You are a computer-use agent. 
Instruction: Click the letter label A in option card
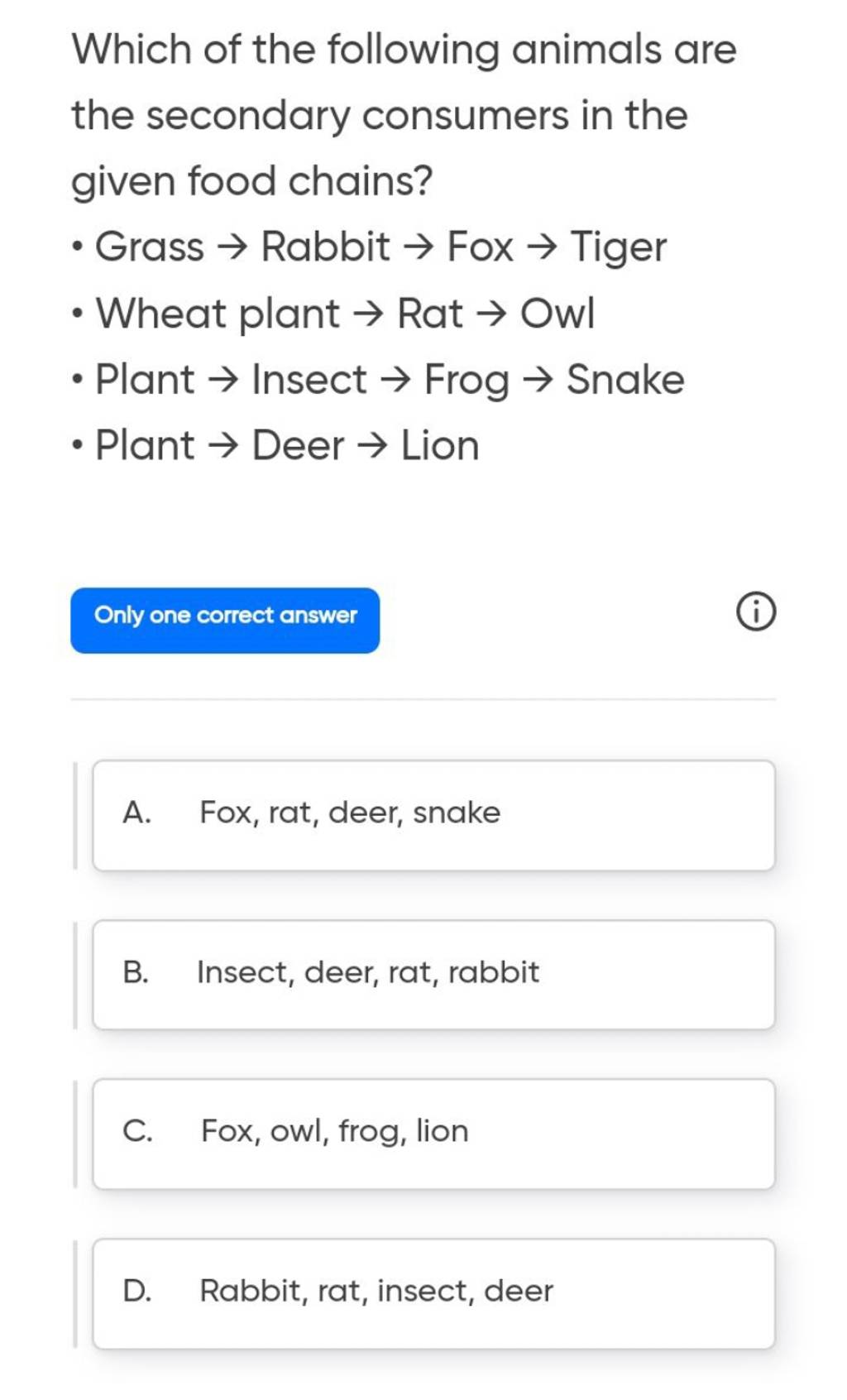point(139,813)
